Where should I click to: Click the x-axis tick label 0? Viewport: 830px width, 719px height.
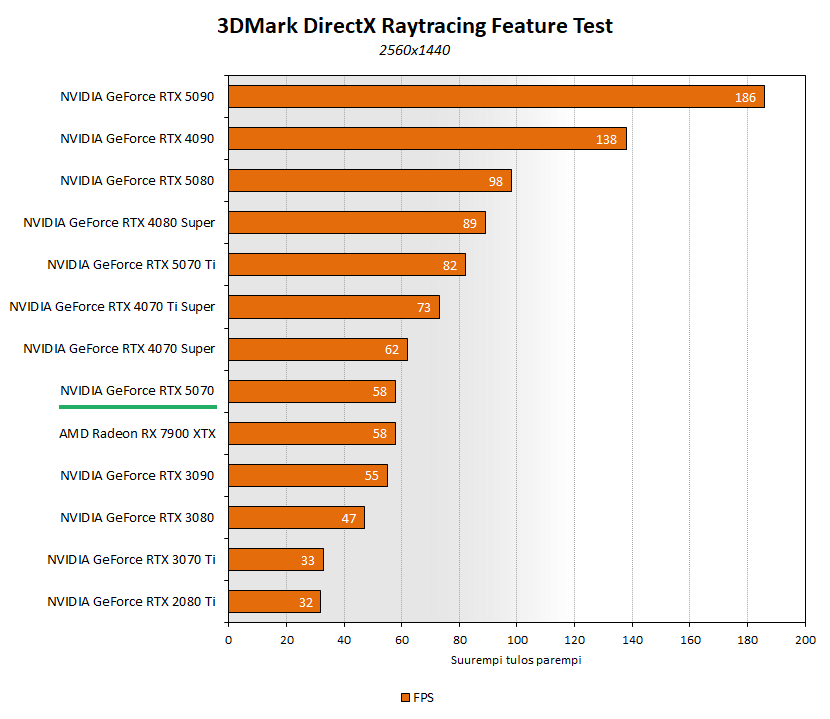click(x=228, y=640)
